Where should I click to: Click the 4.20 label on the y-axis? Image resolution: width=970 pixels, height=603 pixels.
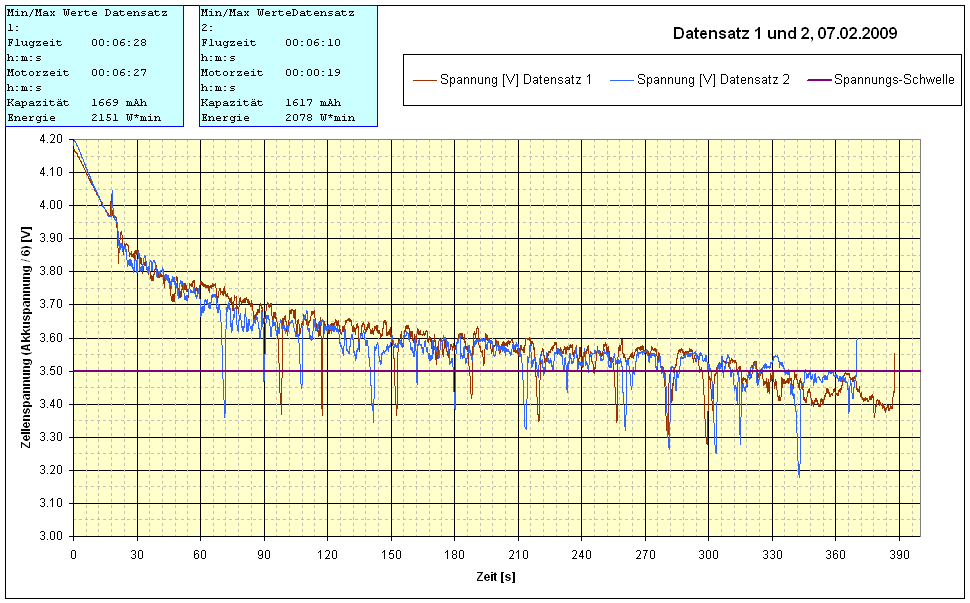coord(50,139)
